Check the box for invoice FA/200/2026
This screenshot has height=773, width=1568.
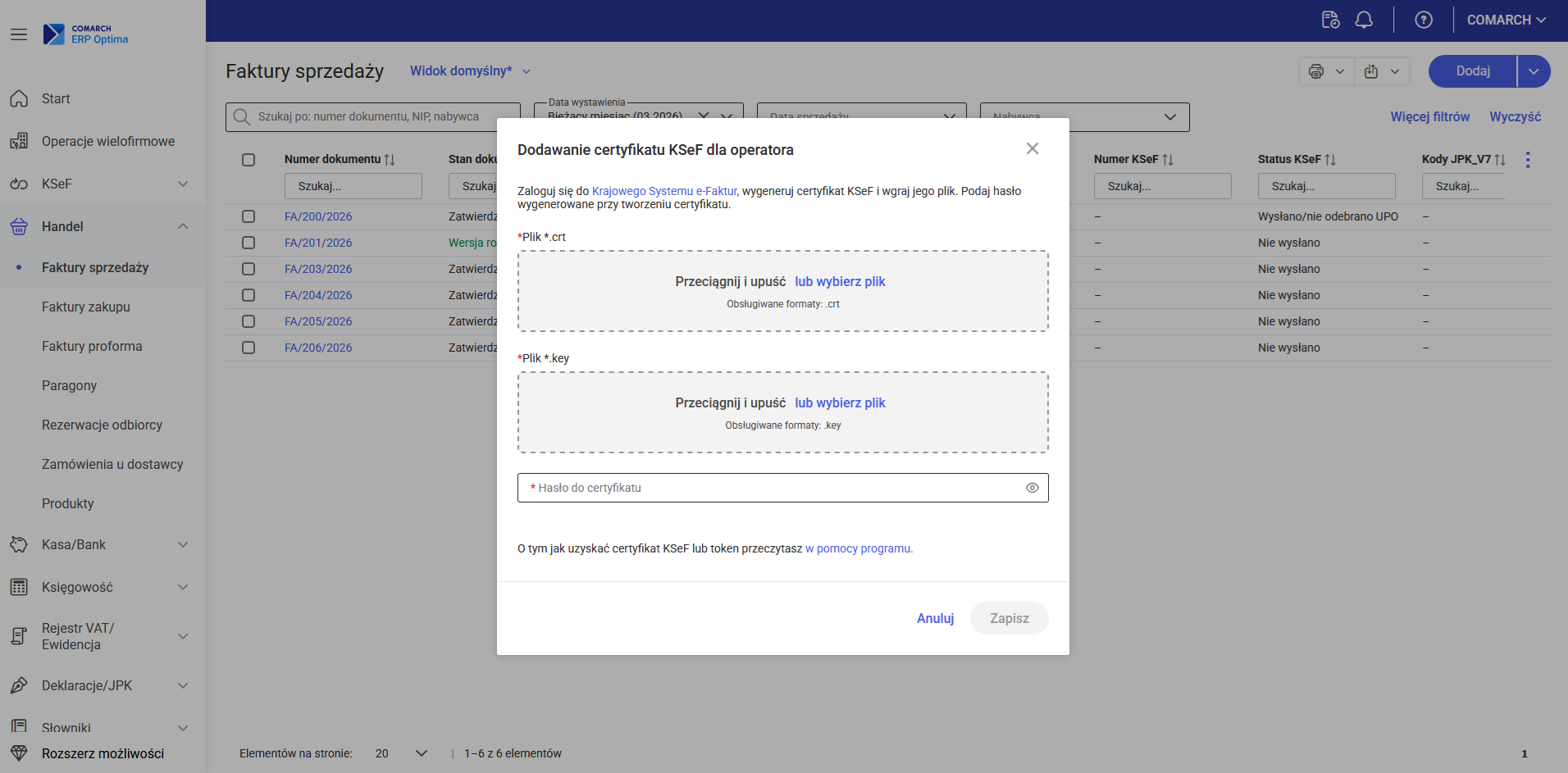[x=248, y=216]
